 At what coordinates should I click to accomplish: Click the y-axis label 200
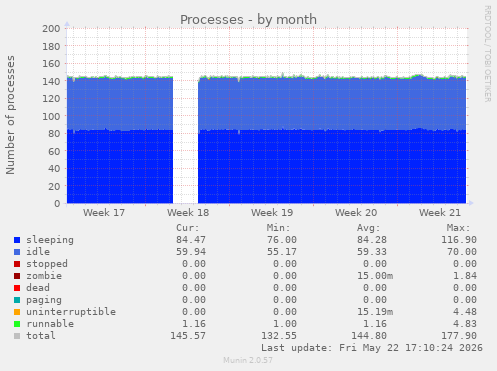(51, 29)
